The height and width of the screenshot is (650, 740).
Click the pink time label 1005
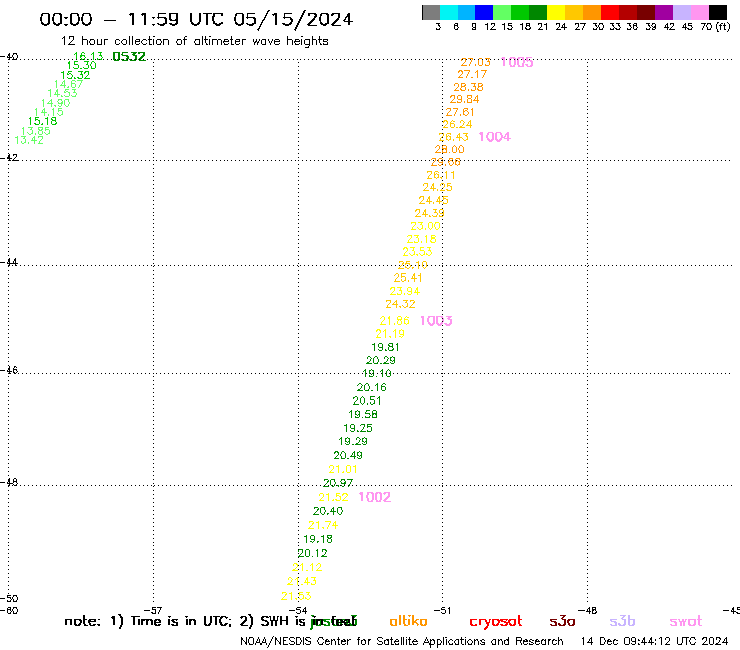tap(517, 62)
